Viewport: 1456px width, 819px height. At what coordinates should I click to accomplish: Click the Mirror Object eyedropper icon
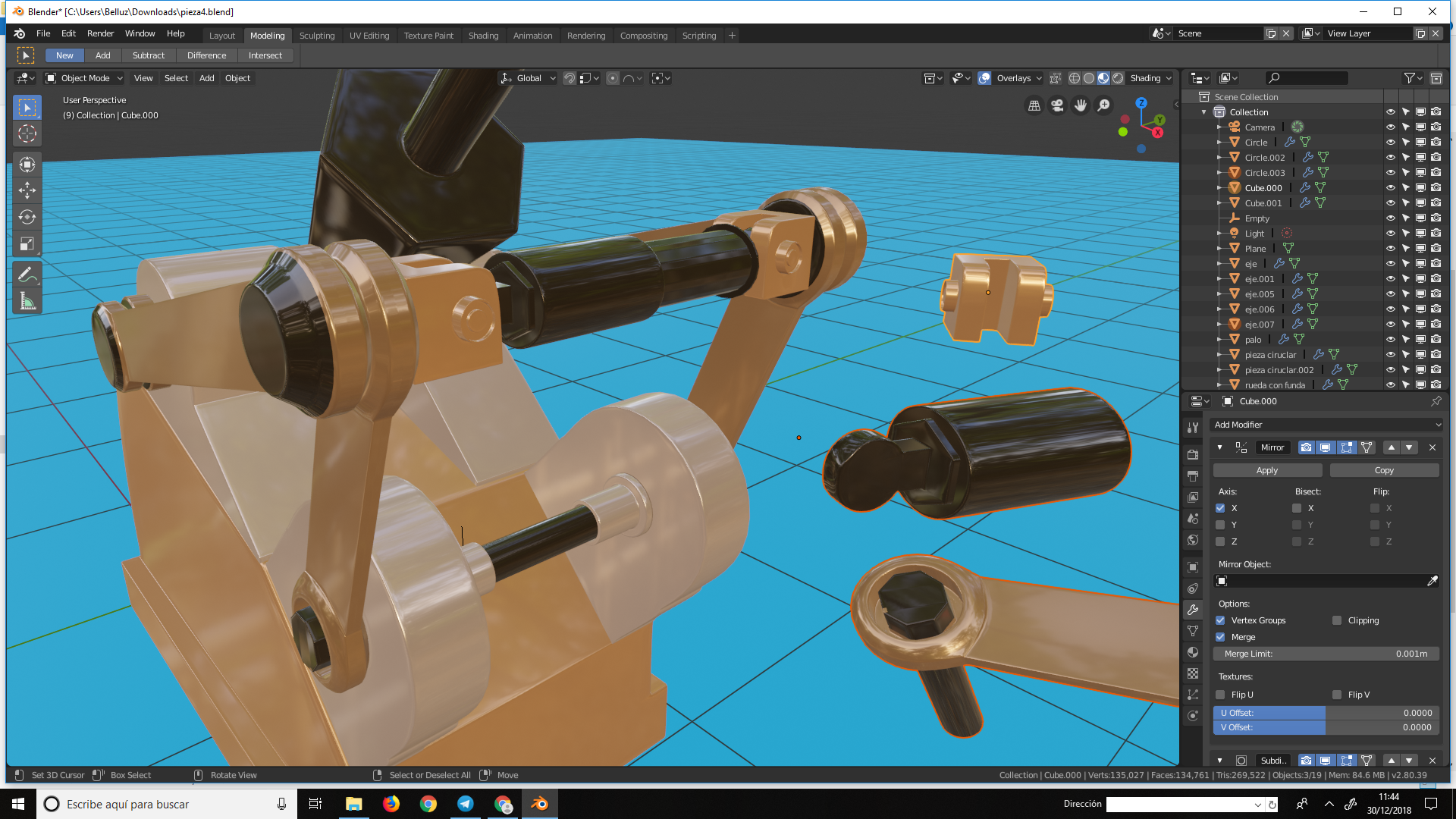click(1432, 581)
